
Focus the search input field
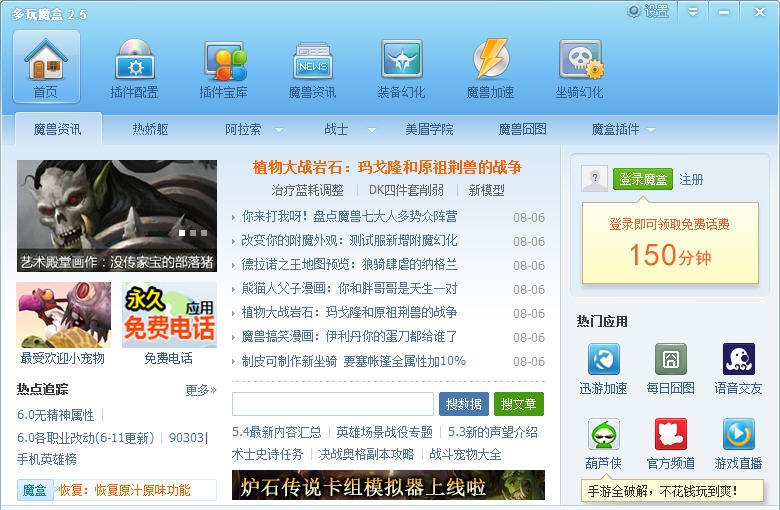click(333, 404)
